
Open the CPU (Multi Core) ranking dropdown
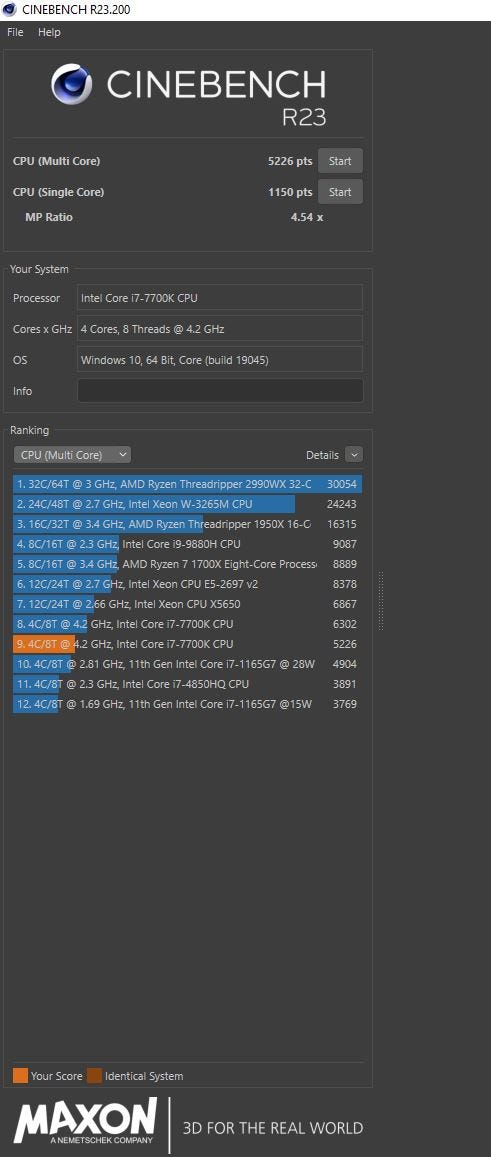[72, 455]
